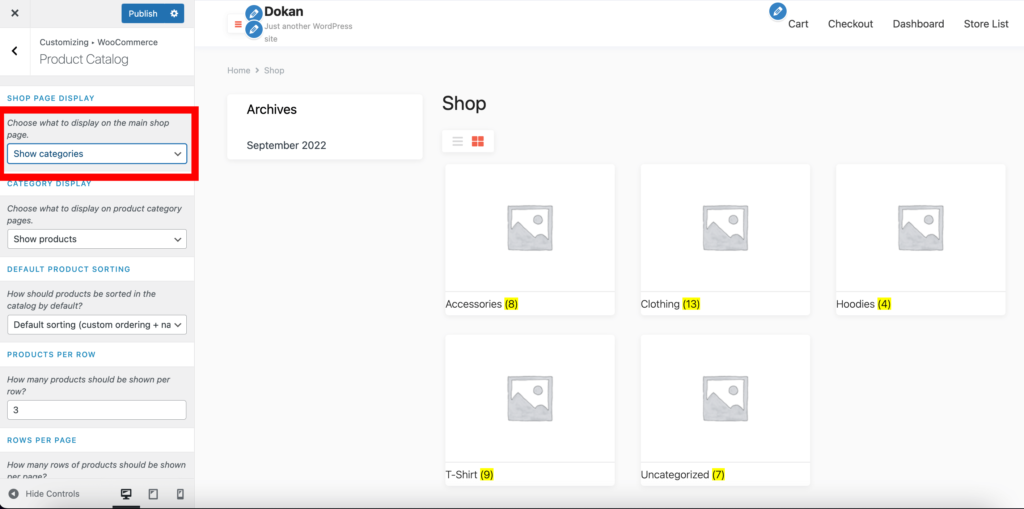Click edit pencil icon beside Dokan title
1024x509 pixels.
[253, 13]
